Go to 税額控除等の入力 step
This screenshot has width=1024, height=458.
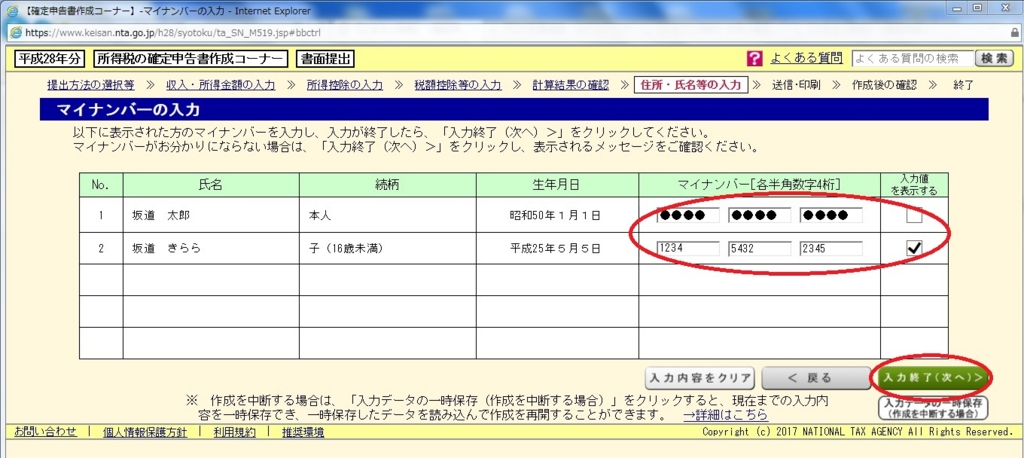pyautogui.click(x=458, y=85)
